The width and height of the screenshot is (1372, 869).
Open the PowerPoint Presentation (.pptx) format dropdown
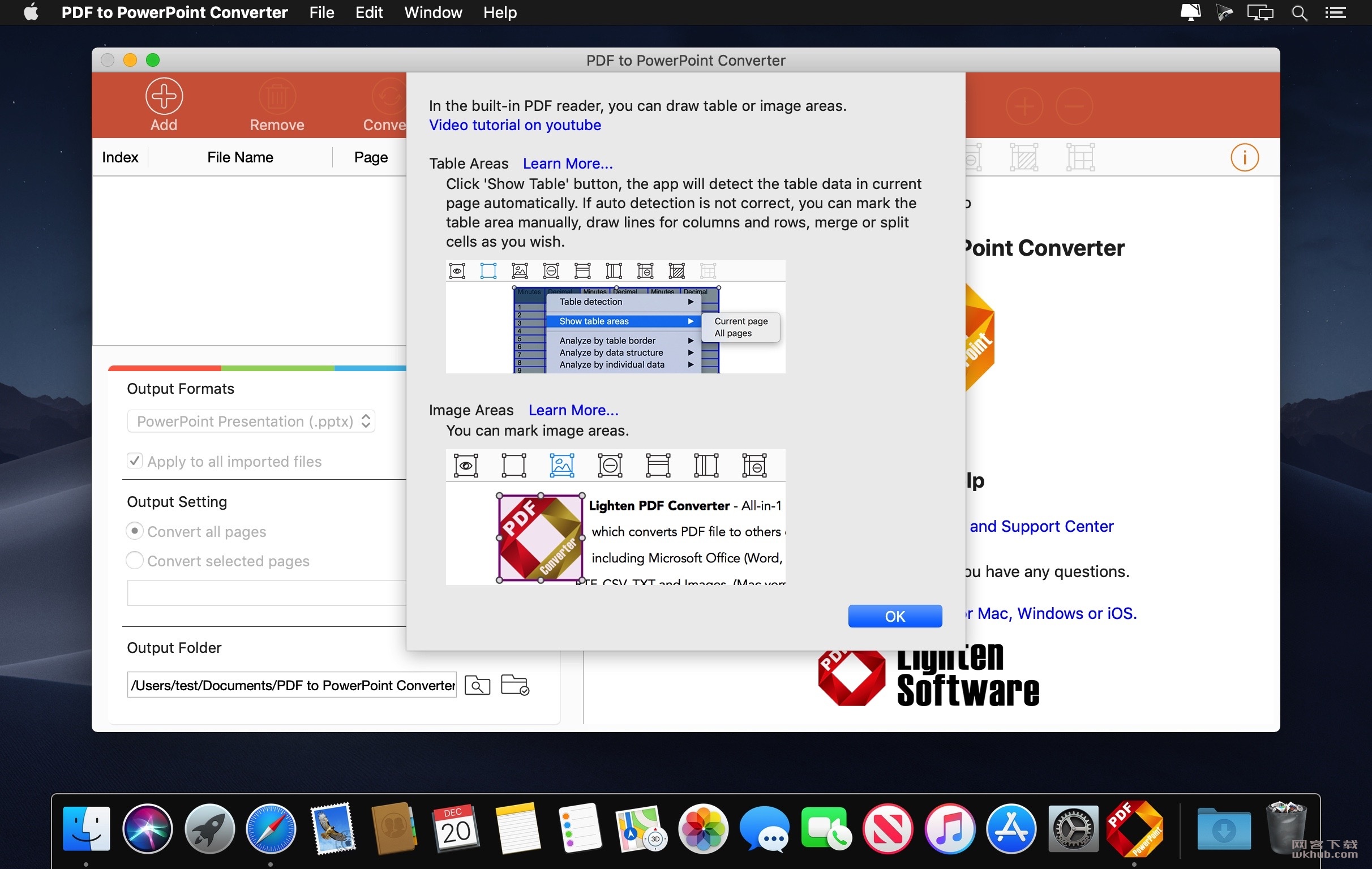(x=251, y=421)
